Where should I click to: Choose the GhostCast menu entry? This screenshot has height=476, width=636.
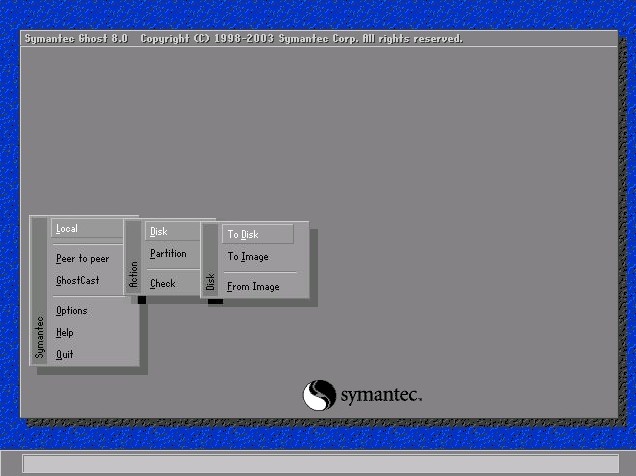click(x=78, y=280)
